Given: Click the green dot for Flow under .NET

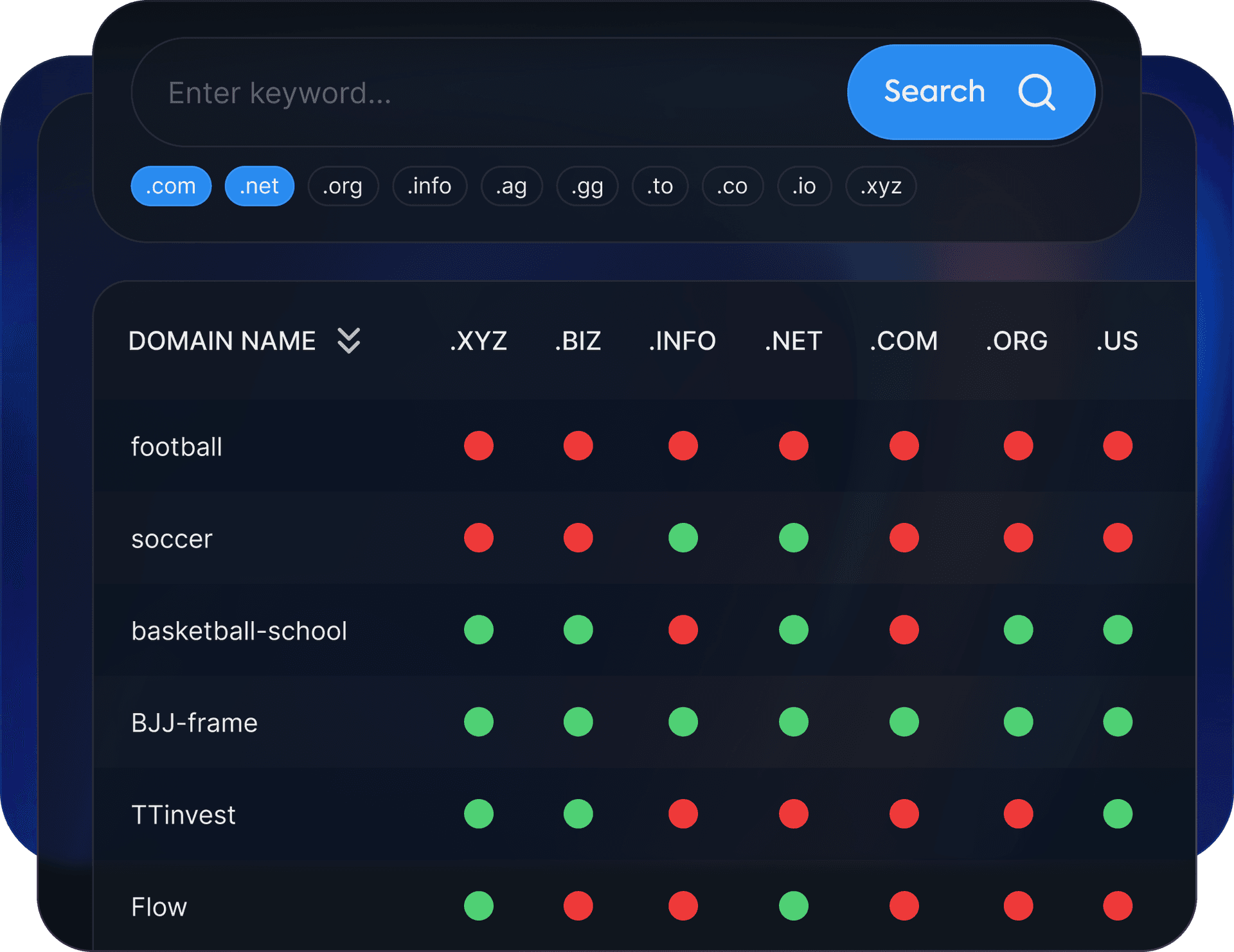Looking at the screenshot, I should tap(792, 906).
